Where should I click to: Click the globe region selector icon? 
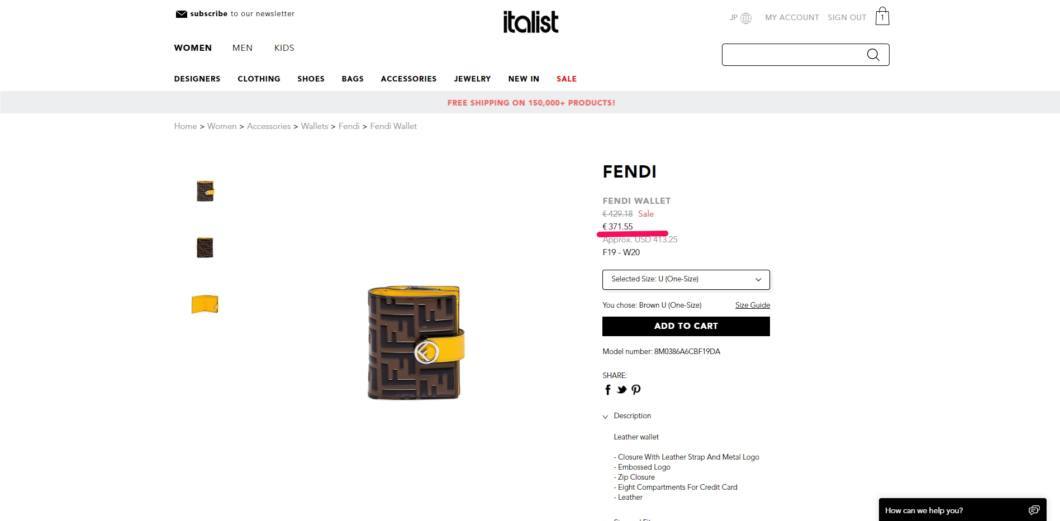[x=746, y=18]
